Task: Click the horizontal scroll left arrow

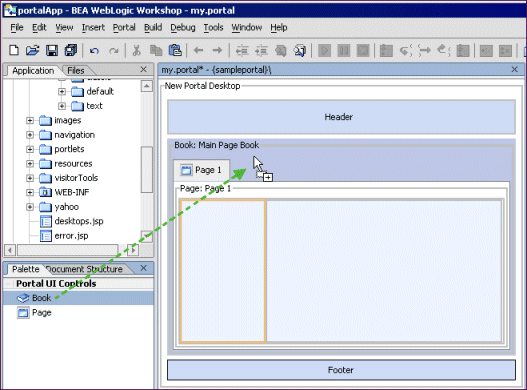Action: [10, 250]
